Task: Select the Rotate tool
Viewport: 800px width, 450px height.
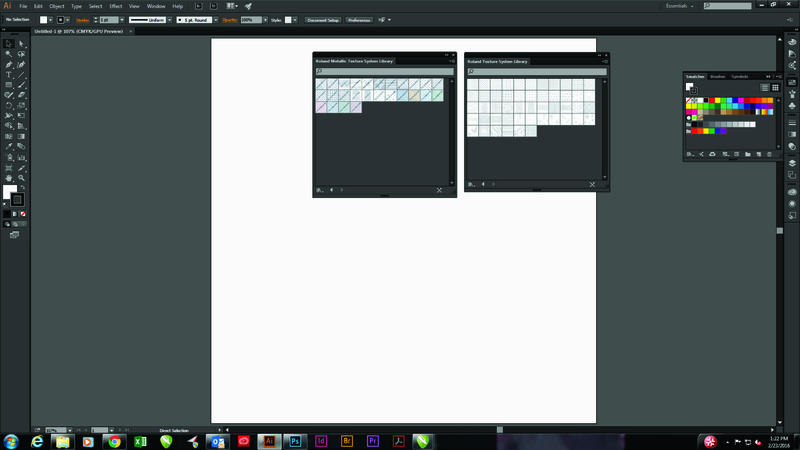Action: [9, 106]
